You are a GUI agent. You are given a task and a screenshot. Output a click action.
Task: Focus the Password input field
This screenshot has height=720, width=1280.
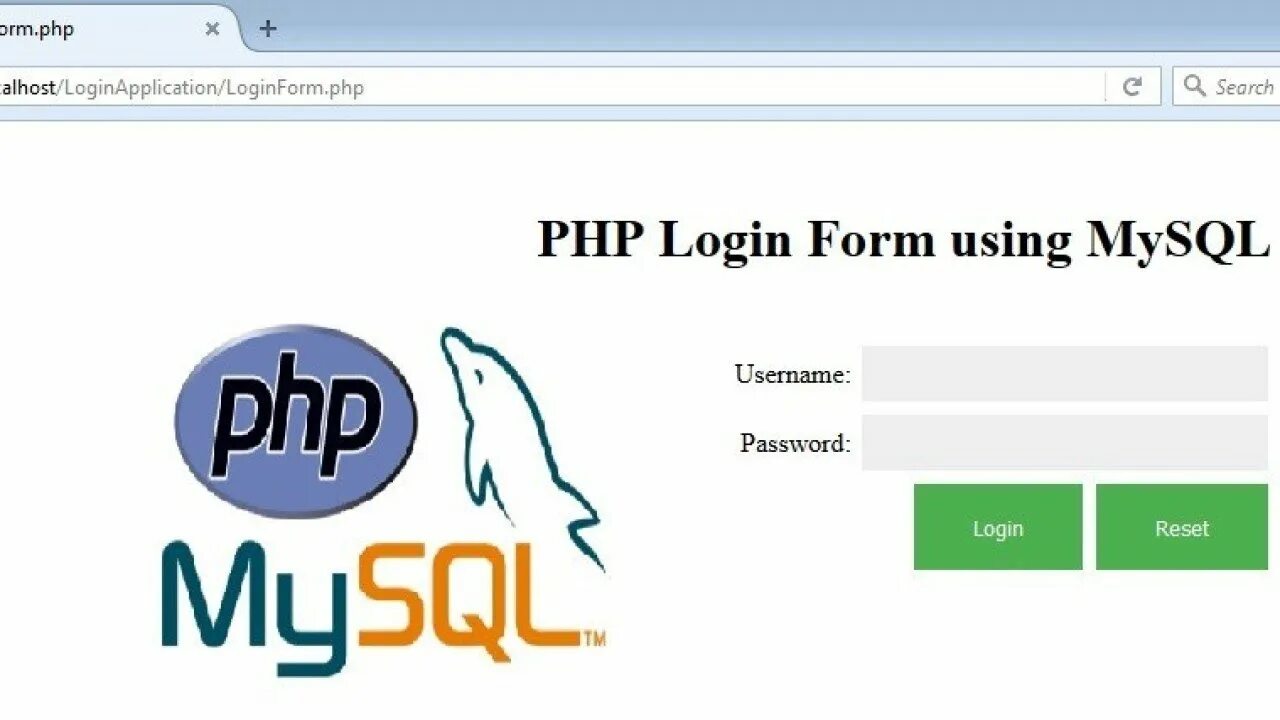pyautogui.click(x=1065, y=443)
